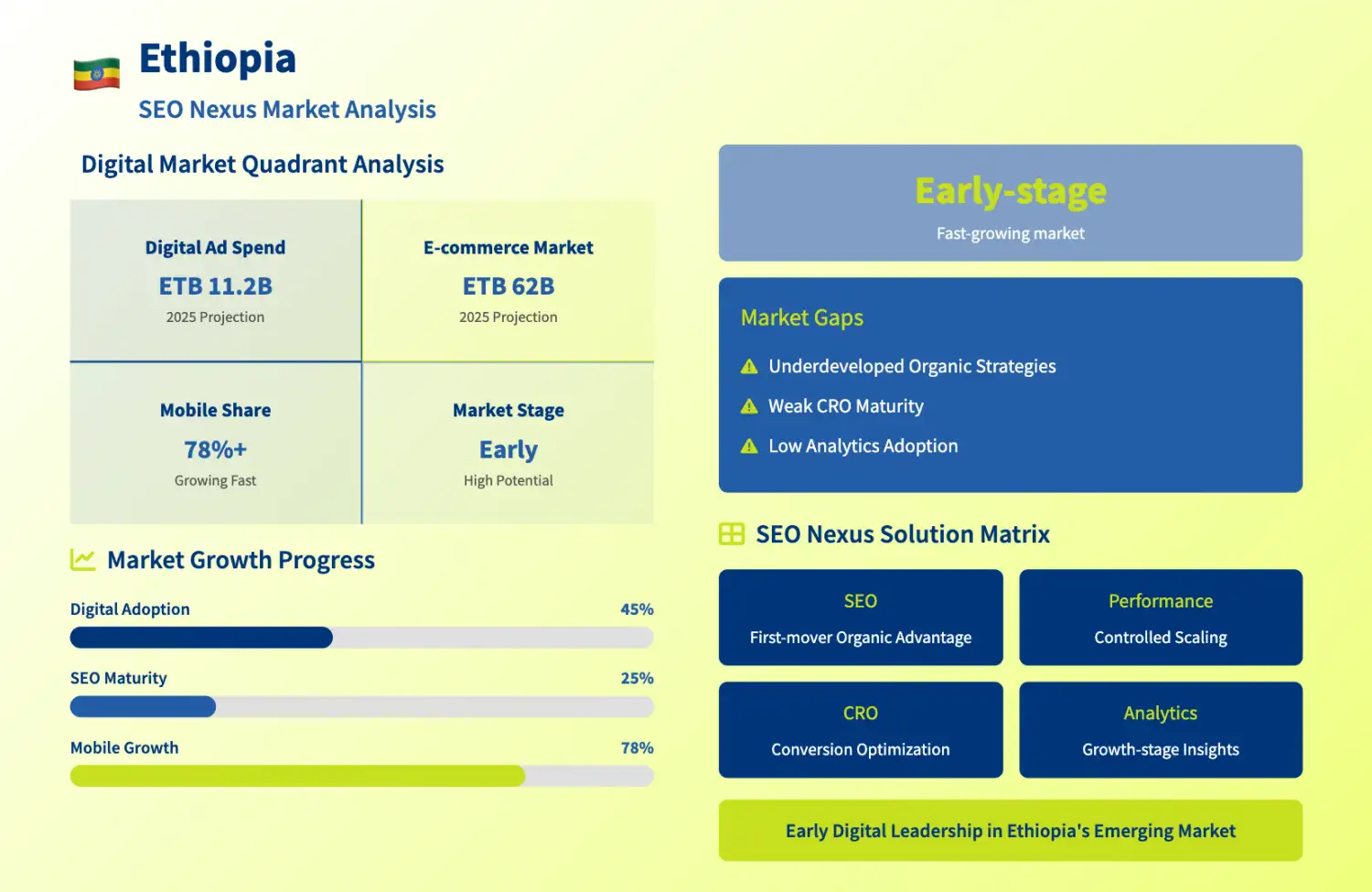Click the SEO Nexus Solution Matrix grid icon
Viewport: 1372px width, 892px height.
click(732, 534)
